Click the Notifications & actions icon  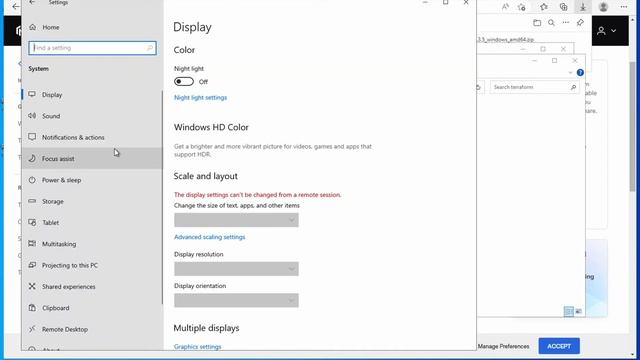pos(32,137)
